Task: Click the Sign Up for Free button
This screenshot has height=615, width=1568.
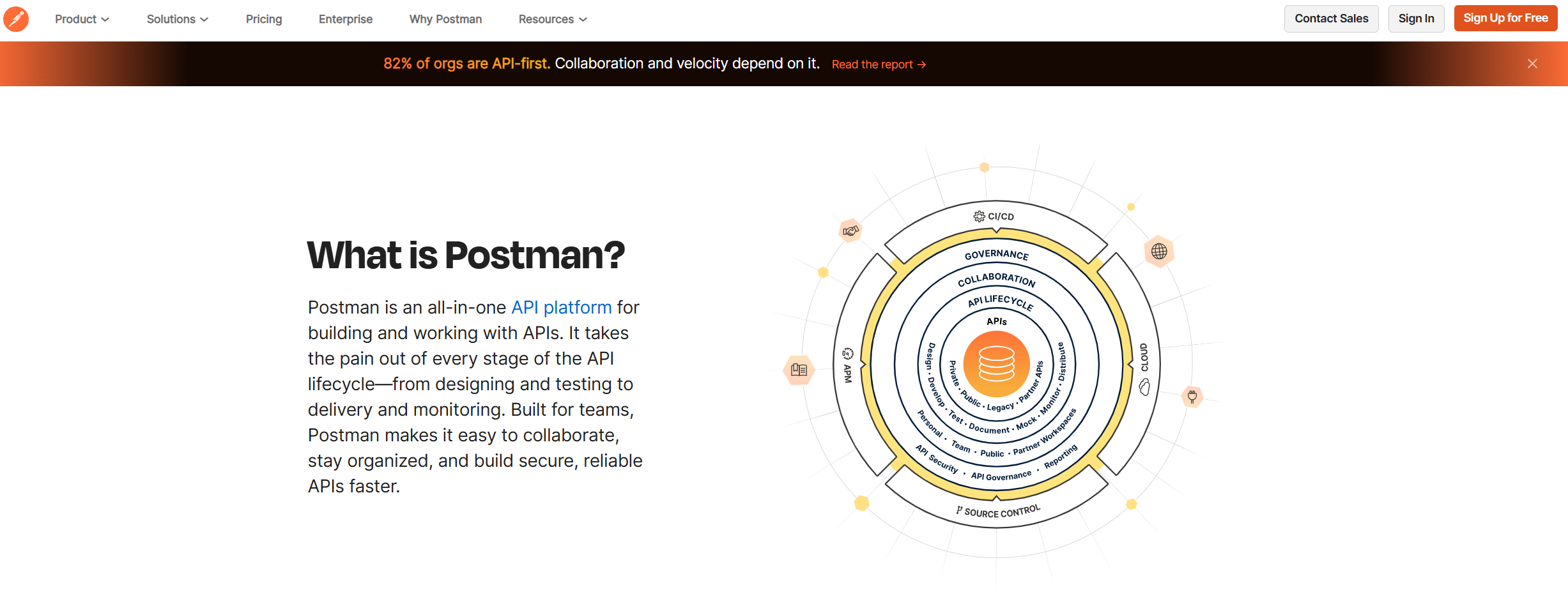Action: [x=1505, y=19]
